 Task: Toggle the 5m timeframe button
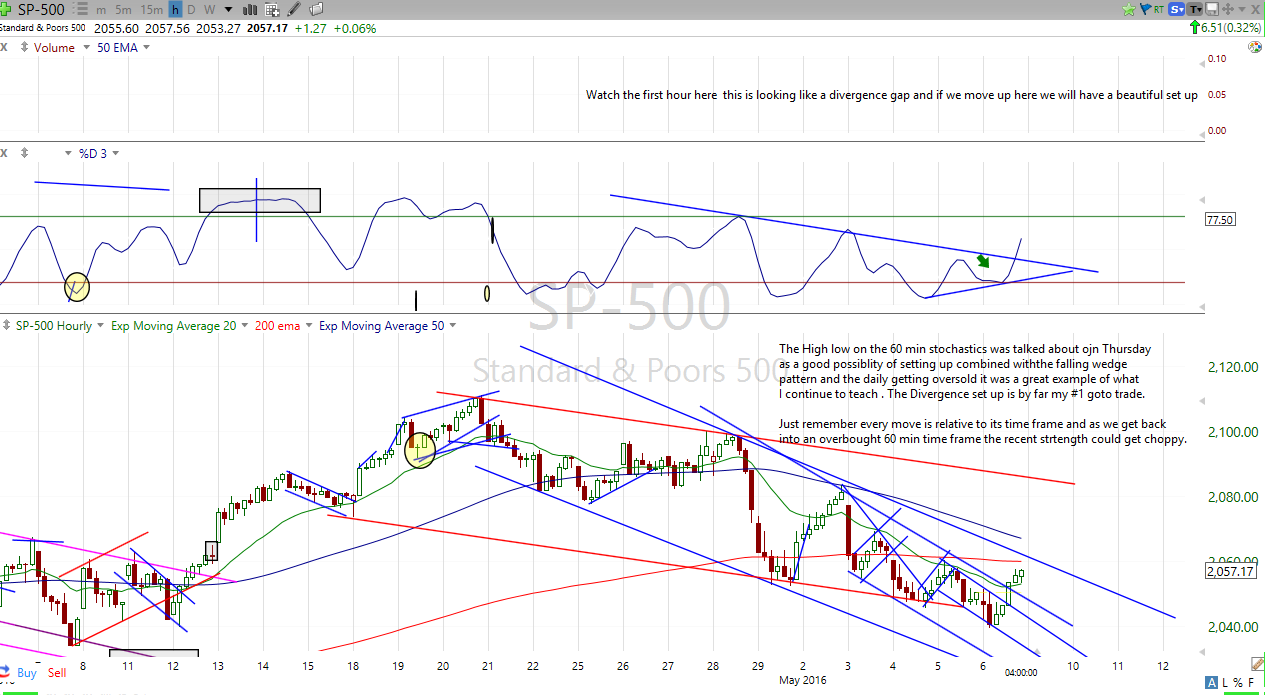coord(124,10)
